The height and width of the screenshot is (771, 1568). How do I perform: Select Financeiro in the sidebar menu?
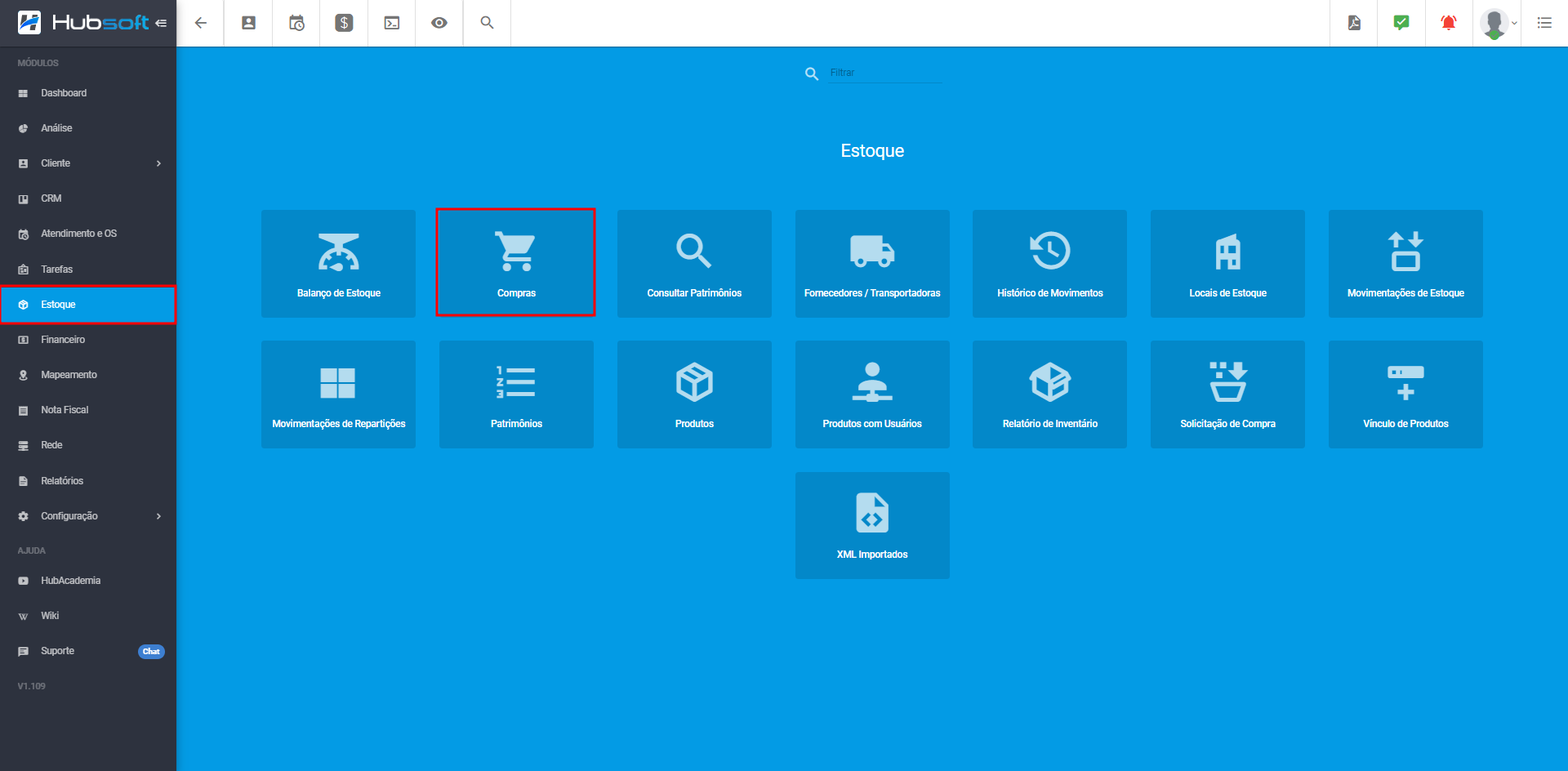click(x=63, y=340)
